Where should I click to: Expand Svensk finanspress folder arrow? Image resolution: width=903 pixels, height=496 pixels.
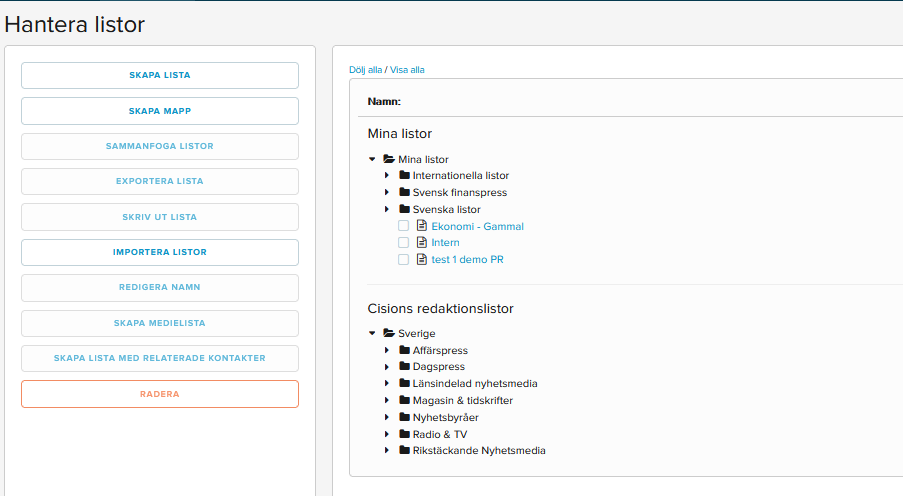(x=387, y=192)
